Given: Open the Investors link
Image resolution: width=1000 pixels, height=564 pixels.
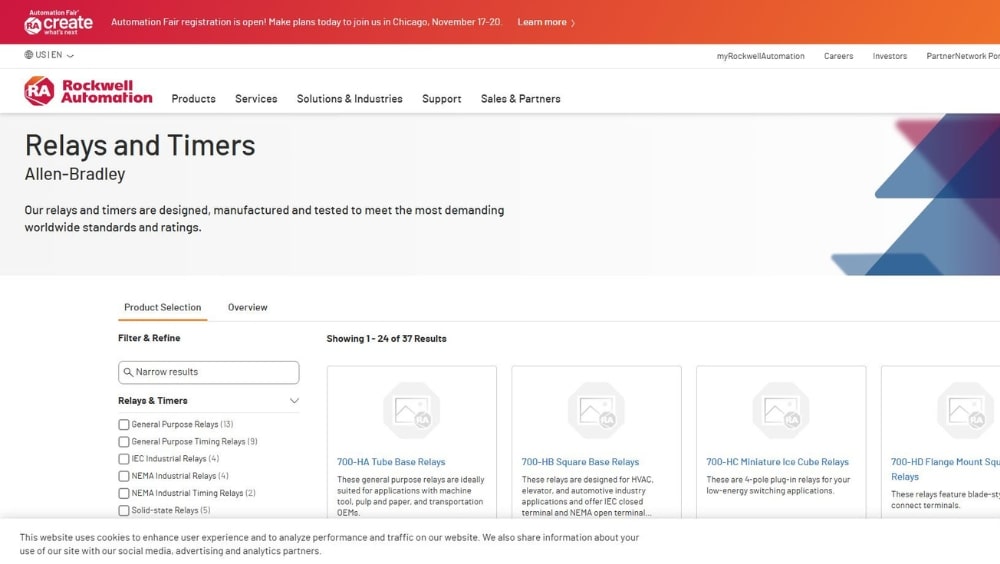Looking at the screenshot, I should pyautogui.click(x=890, y=56).
